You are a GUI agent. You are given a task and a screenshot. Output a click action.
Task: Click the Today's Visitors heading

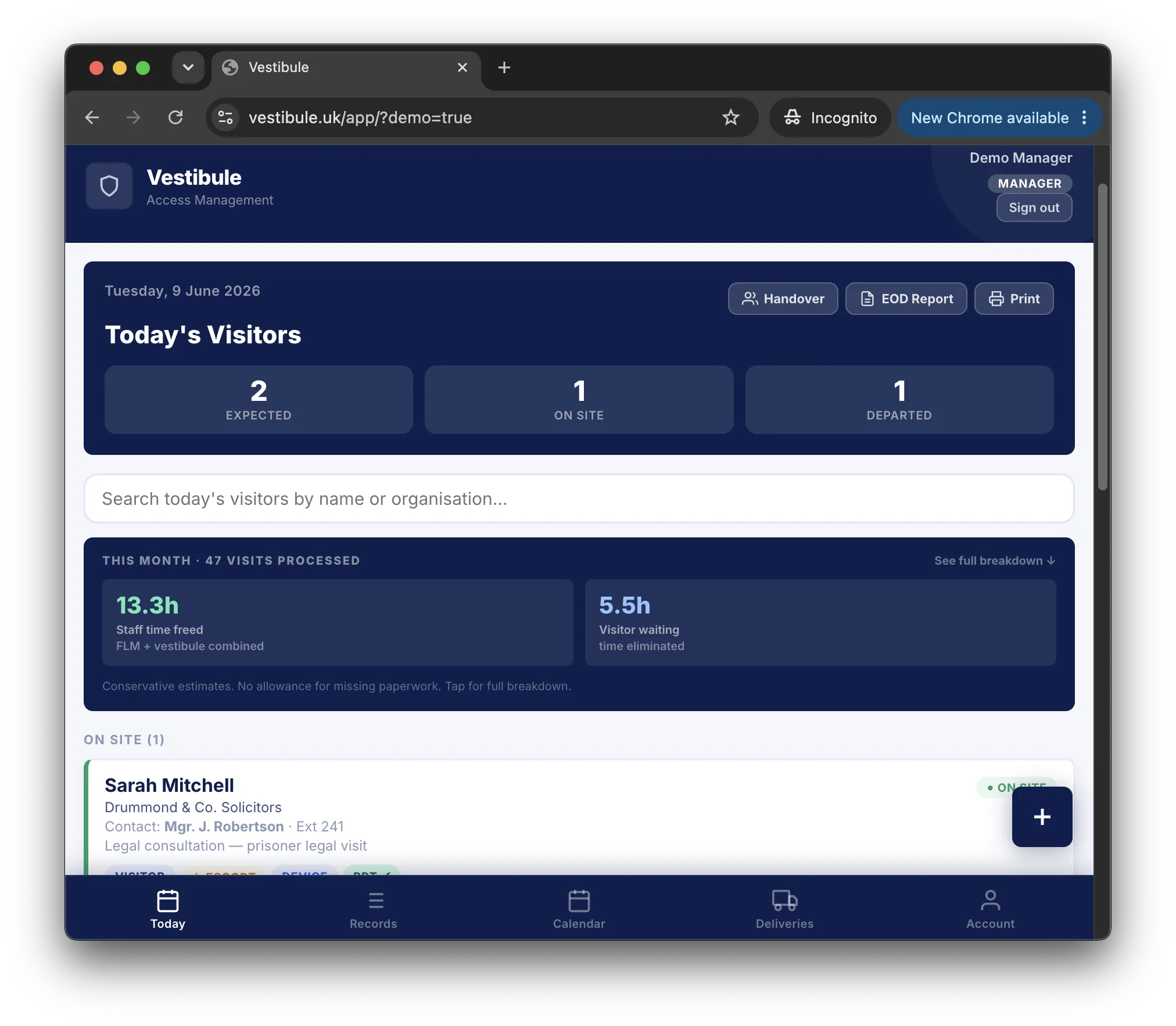(203, 335)
